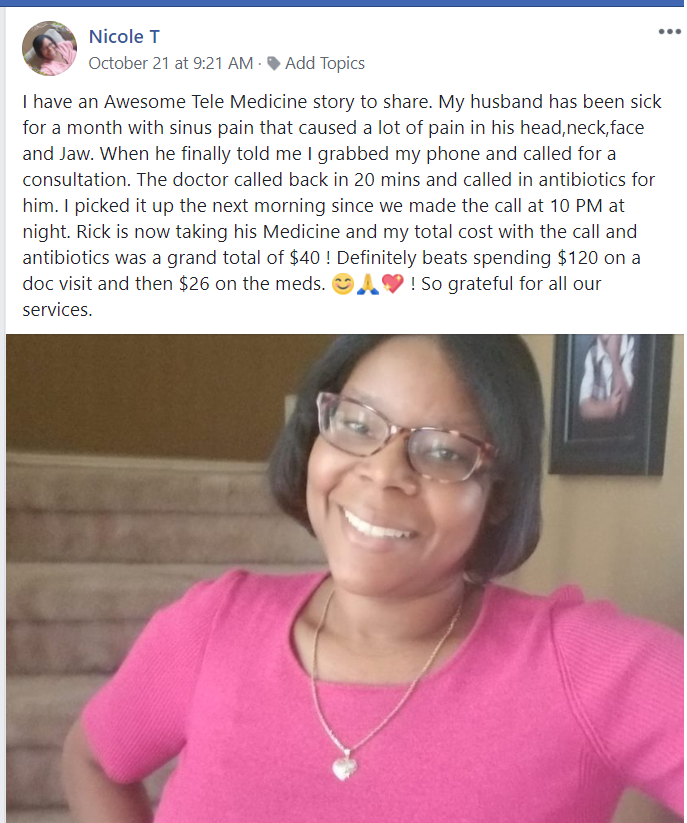
Task: Click the "$40" amount in the post
Action: click(305, 258)
